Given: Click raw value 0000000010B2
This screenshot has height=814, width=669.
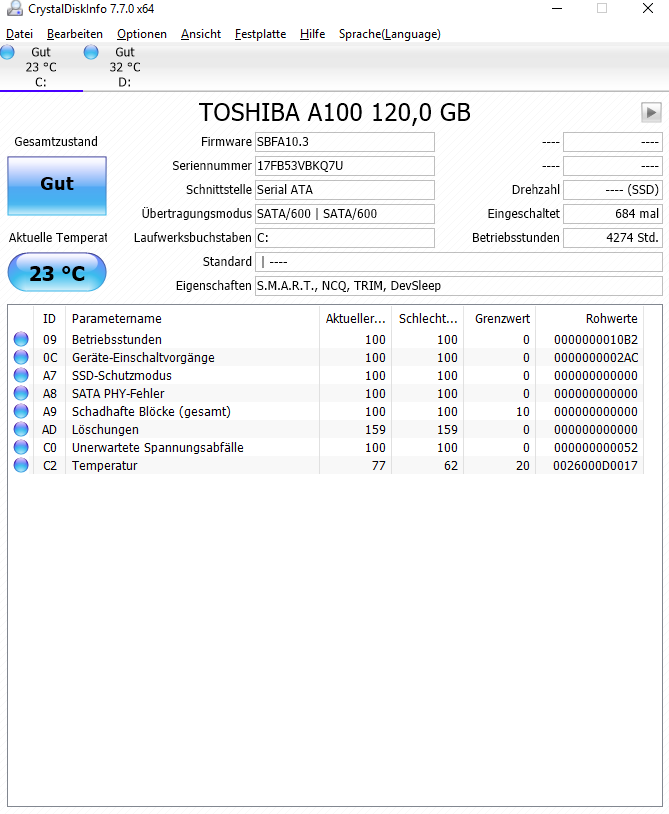Looking at the screenshot, I should click(596, 340).
